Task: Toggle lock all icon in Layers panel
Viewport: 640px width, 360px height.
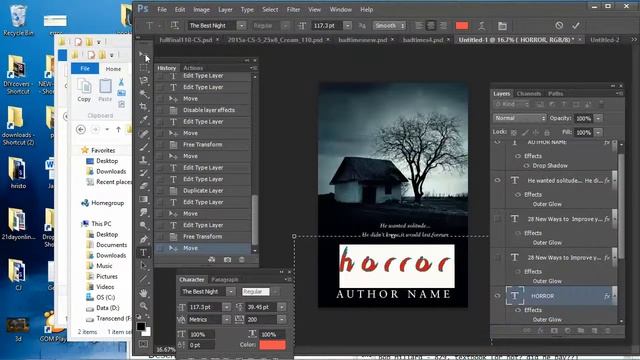Action: click(x=547, y=132)
